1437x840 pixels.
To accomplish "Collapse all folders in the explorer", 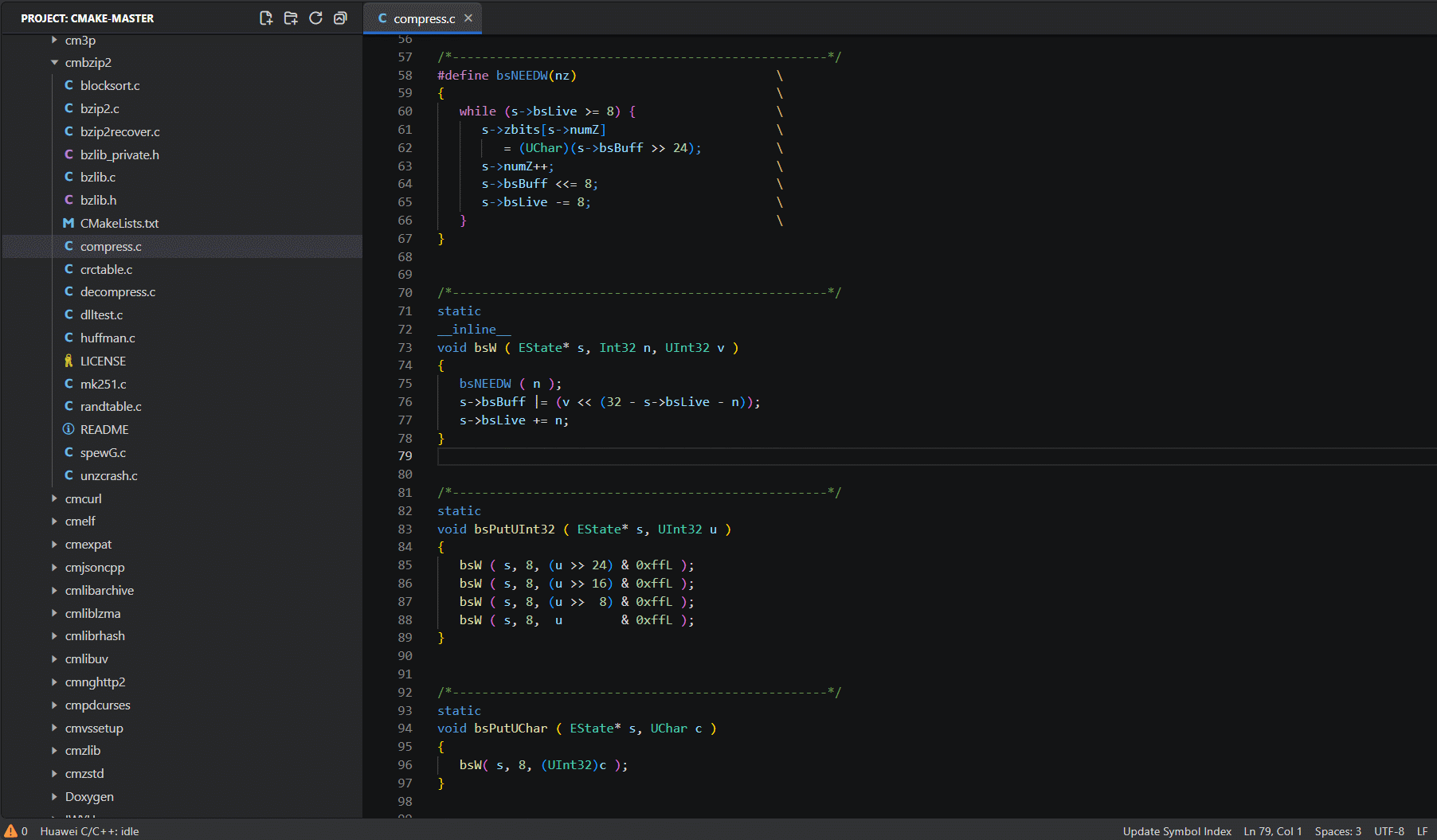I will pos(340,18).
